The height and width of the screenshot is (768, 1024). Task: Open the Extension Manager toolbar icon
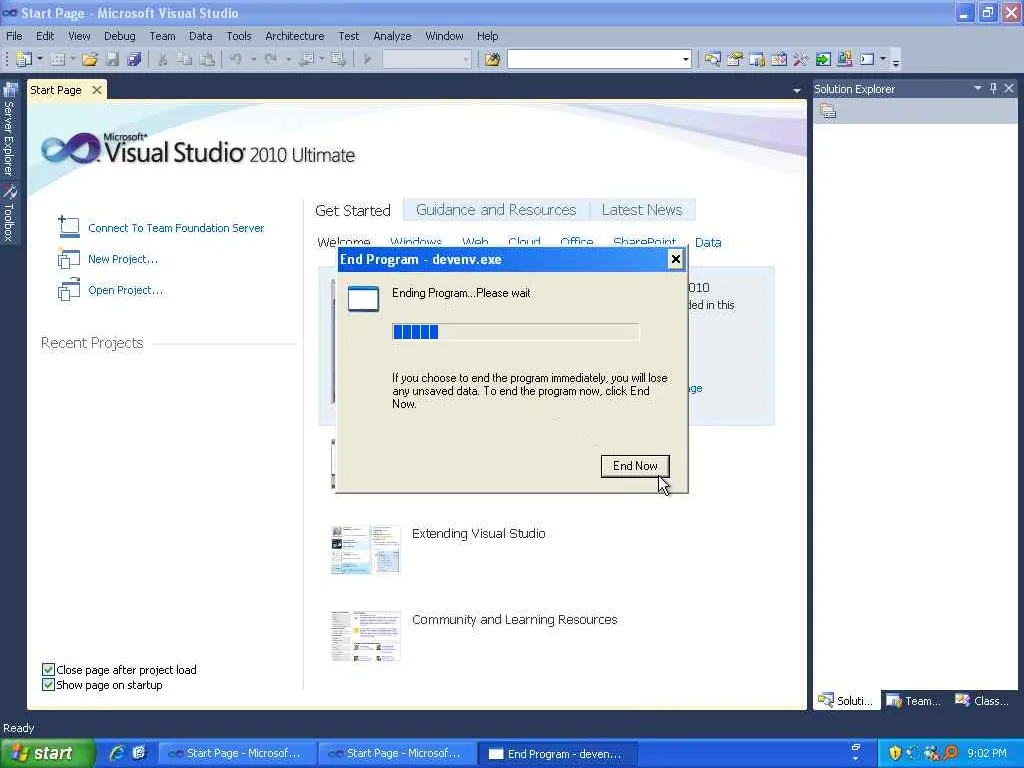(844, 59)
